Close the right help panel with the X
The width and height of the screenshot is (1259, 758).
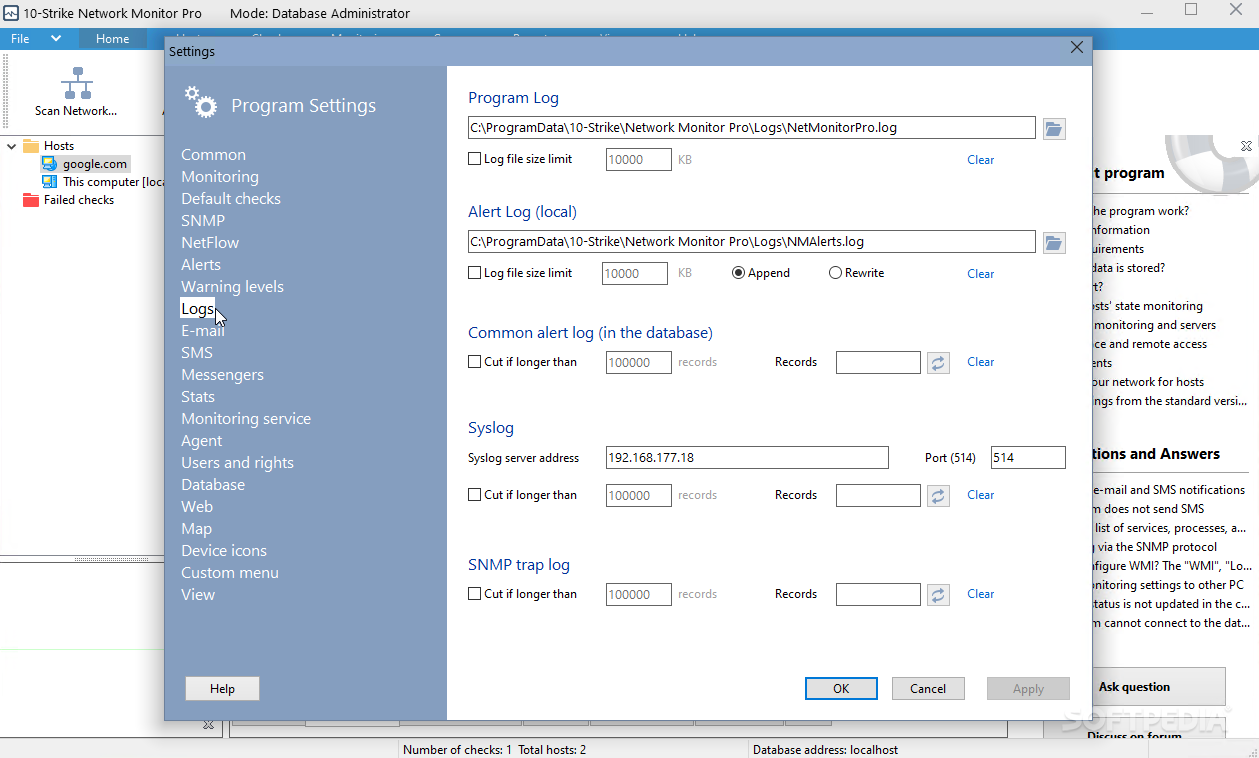click(x=1246, y=146)
